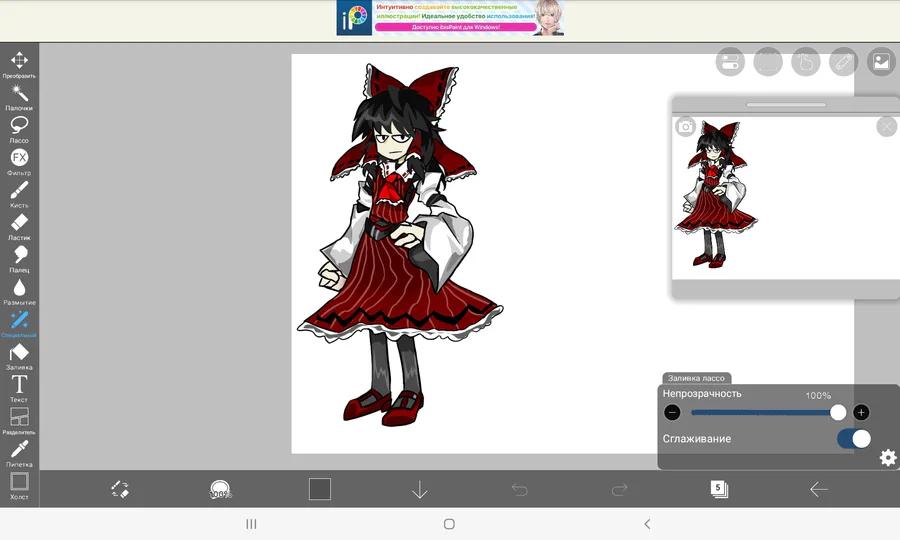Select the Bucket fill (Заливка) tool

click(x=19, y=356)
